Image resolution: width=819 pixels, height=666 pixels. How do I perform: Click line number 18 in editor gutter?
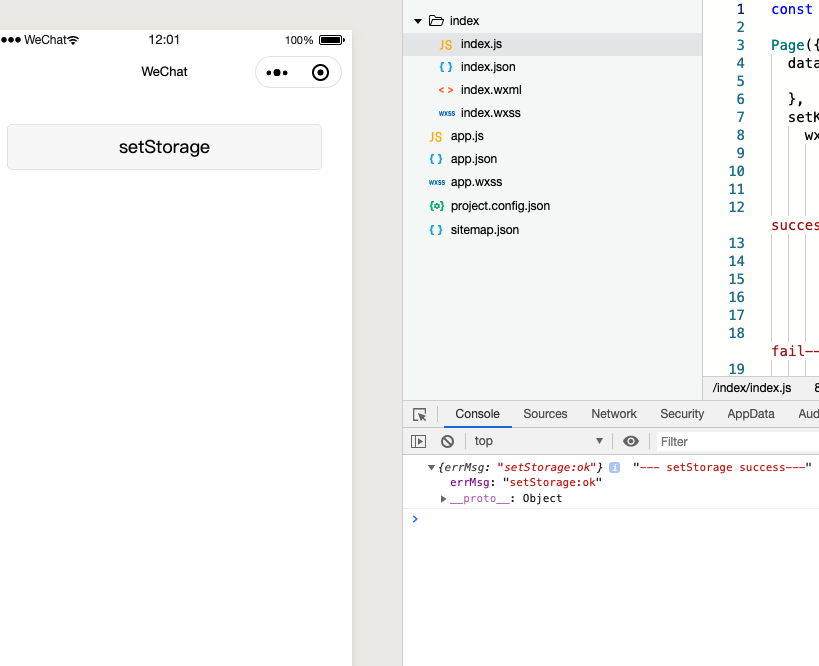click(736, 333)
